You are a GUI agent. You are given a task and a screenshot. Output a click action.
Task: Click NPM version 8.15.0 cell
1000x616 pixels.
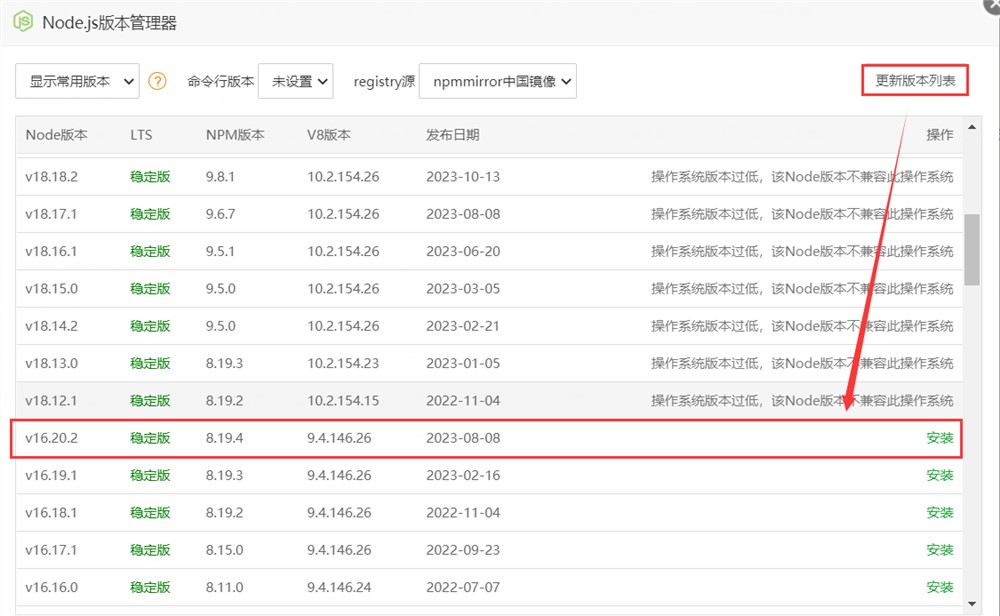coord(224,550)
